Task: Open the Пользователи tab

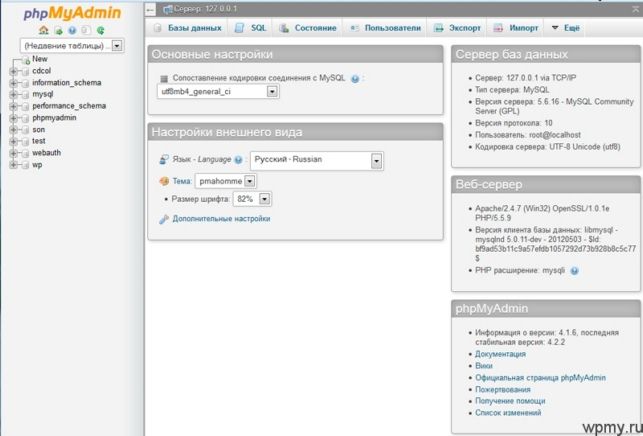Action: coord(385,28)
